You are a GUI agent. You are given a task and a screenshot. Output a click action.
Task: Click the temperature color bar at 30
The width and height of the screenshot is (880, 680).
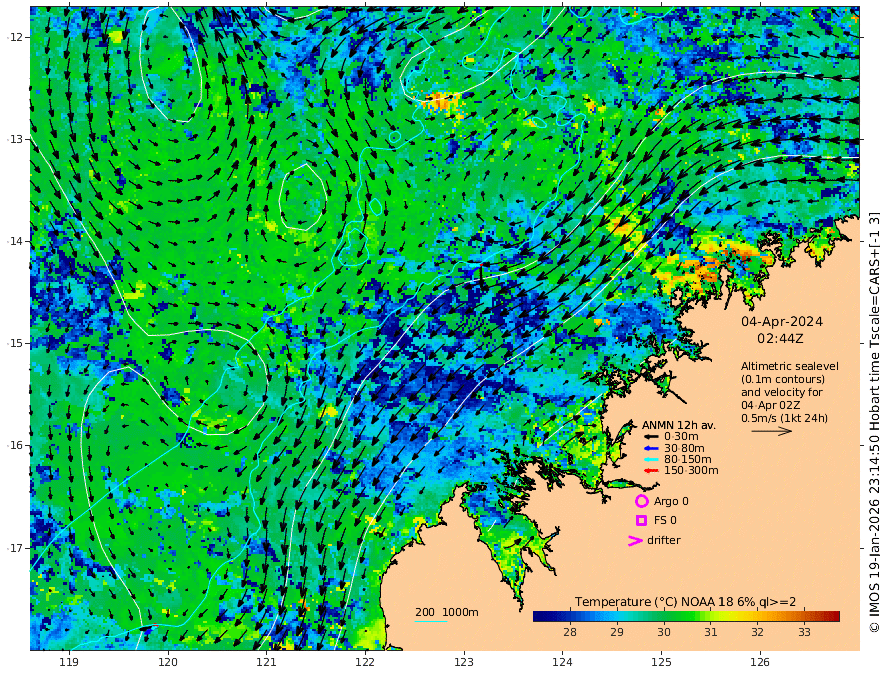pos(664,616)
